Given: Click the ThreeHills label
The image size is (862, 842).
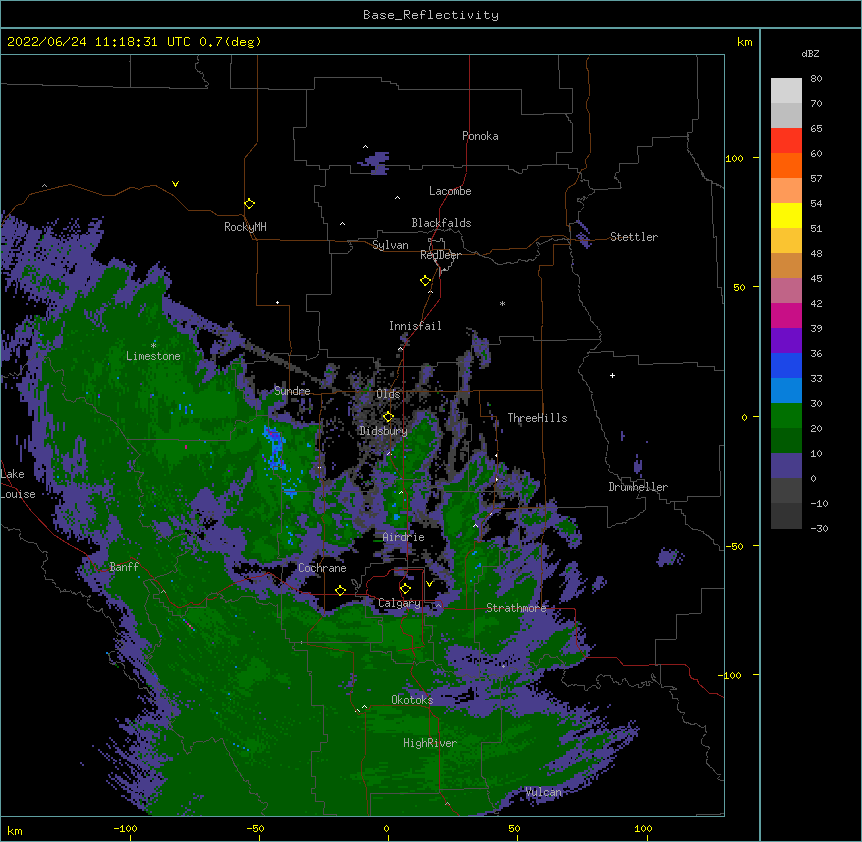Looking at the screenshot, I should point(537,418).
